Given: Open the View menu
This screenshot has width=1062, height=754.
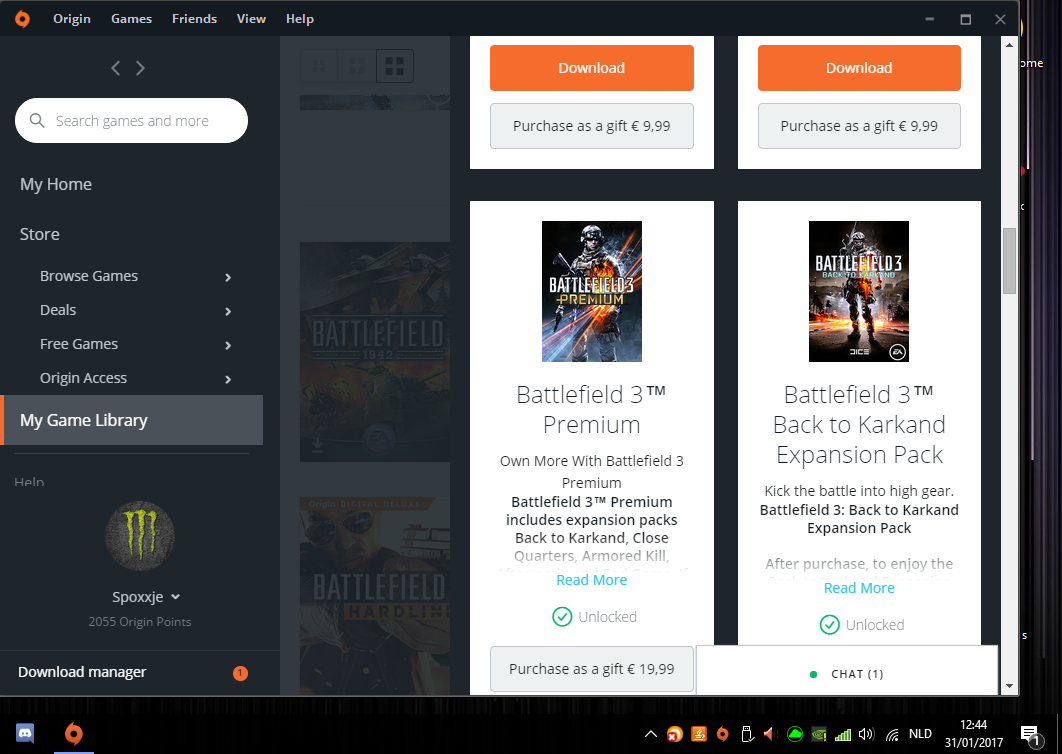Looking at the screenshot, I should [x=251, y=19].
